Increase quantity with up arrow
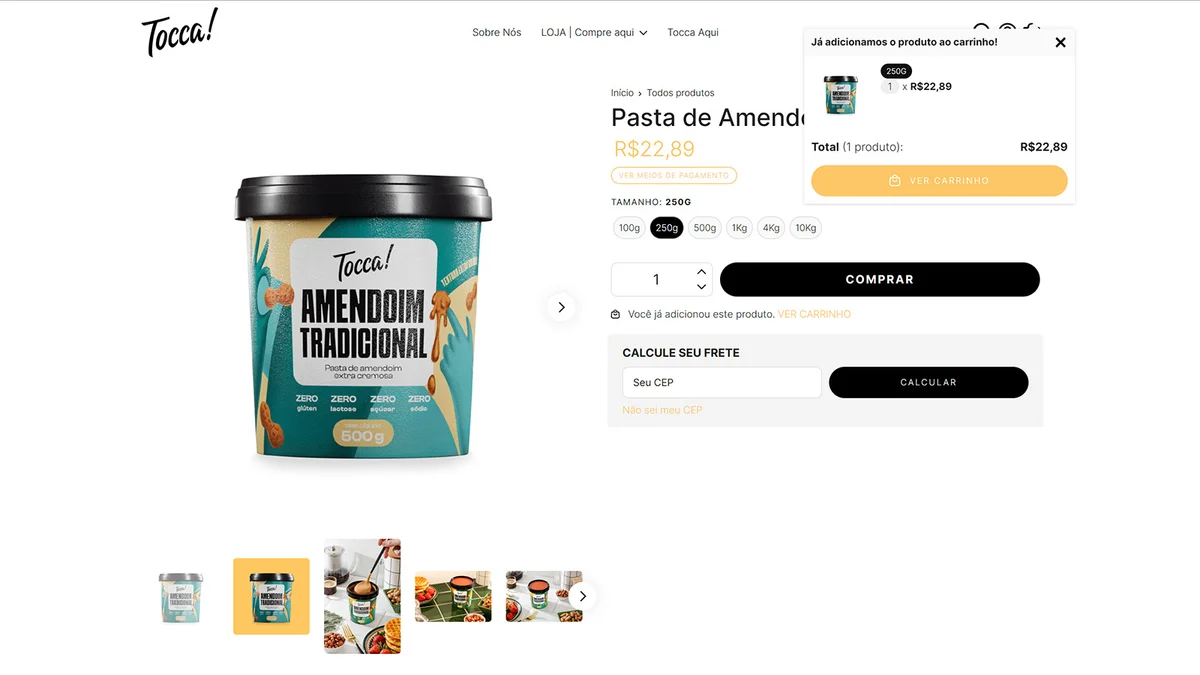 (x=701, y=272)
